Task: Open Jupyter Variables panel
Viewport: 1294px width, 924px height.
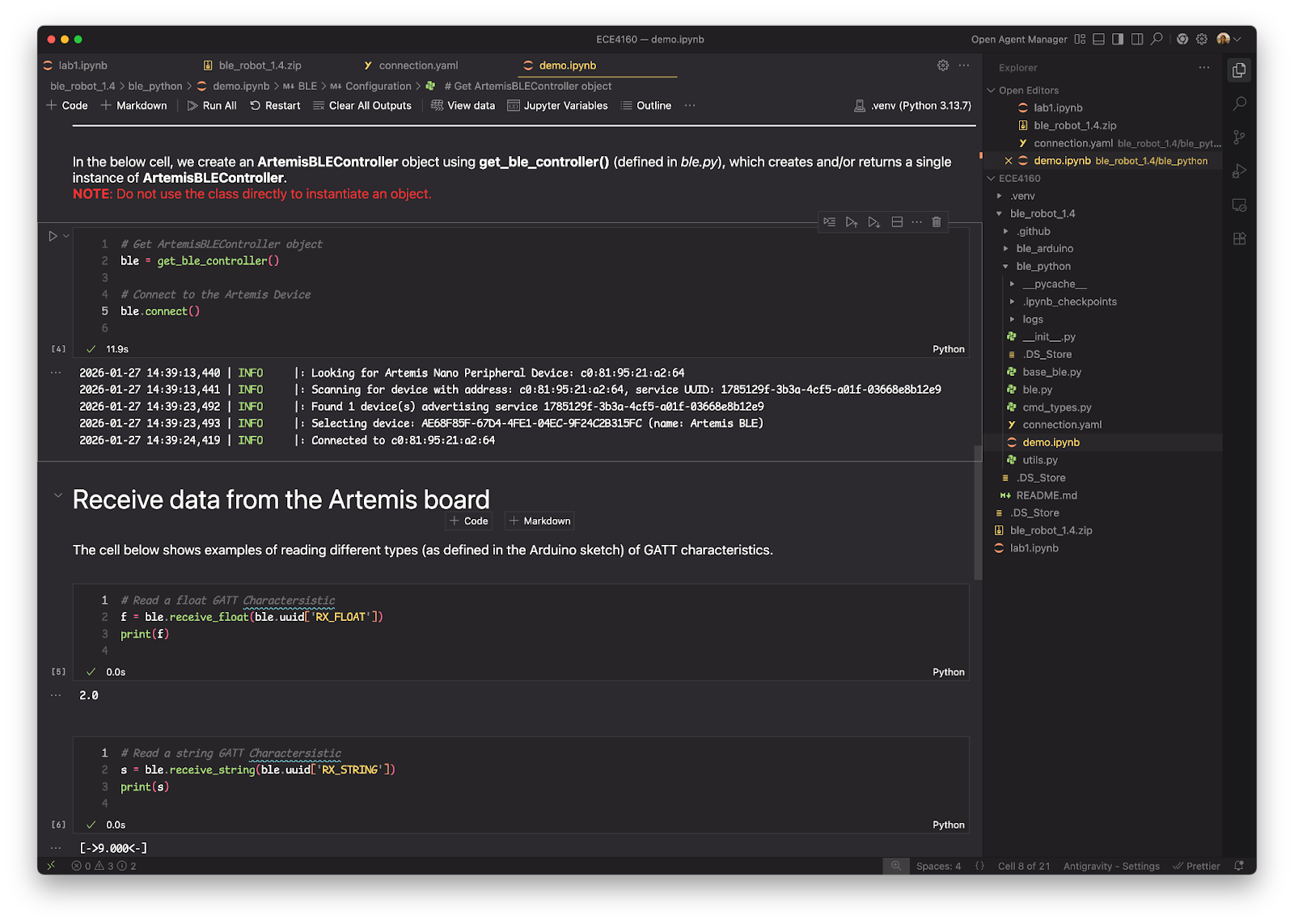Action: [x=558, y=105]
